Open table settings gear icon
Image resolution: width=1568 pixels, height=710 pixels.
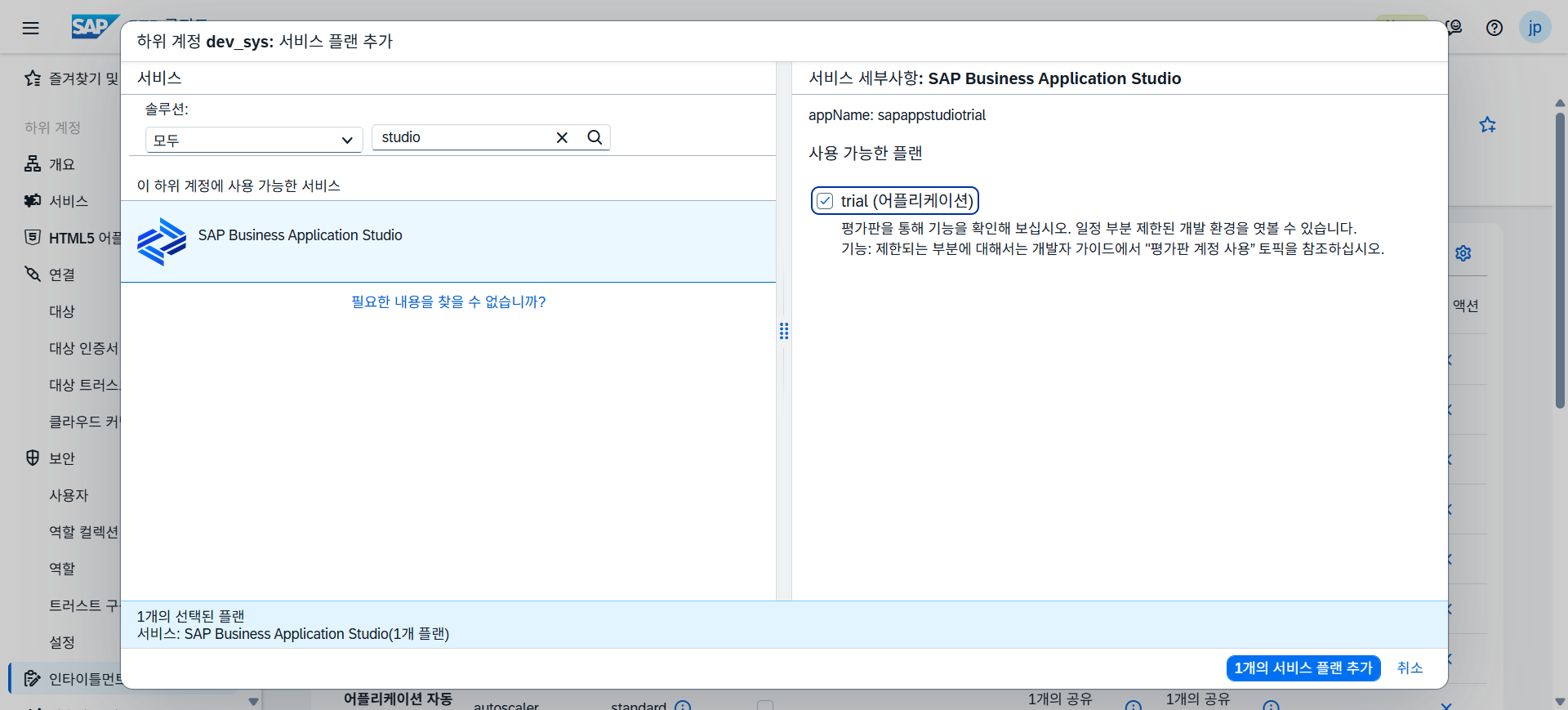click(x=1463, y=253)
